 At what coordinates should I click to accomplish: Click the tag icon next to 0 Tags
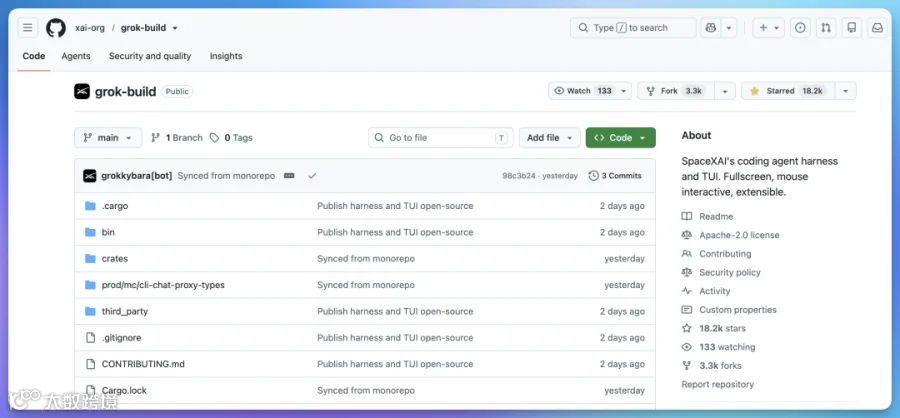pos(215,138)
